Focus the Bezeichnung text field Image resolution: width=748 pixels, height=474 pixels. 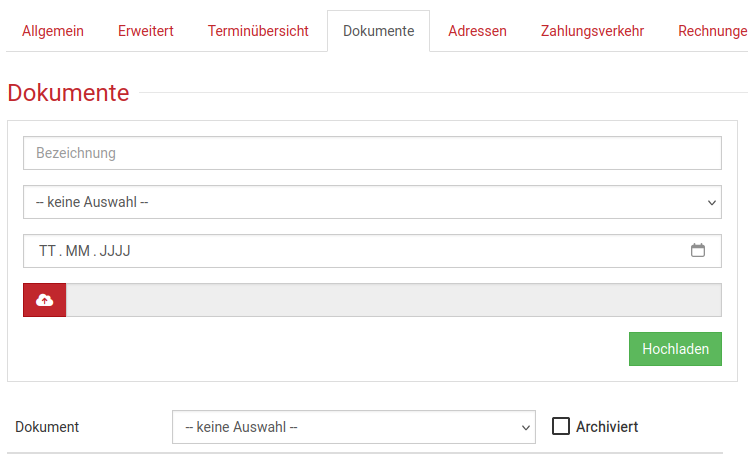pyautogui.click(x=372, y=153)
